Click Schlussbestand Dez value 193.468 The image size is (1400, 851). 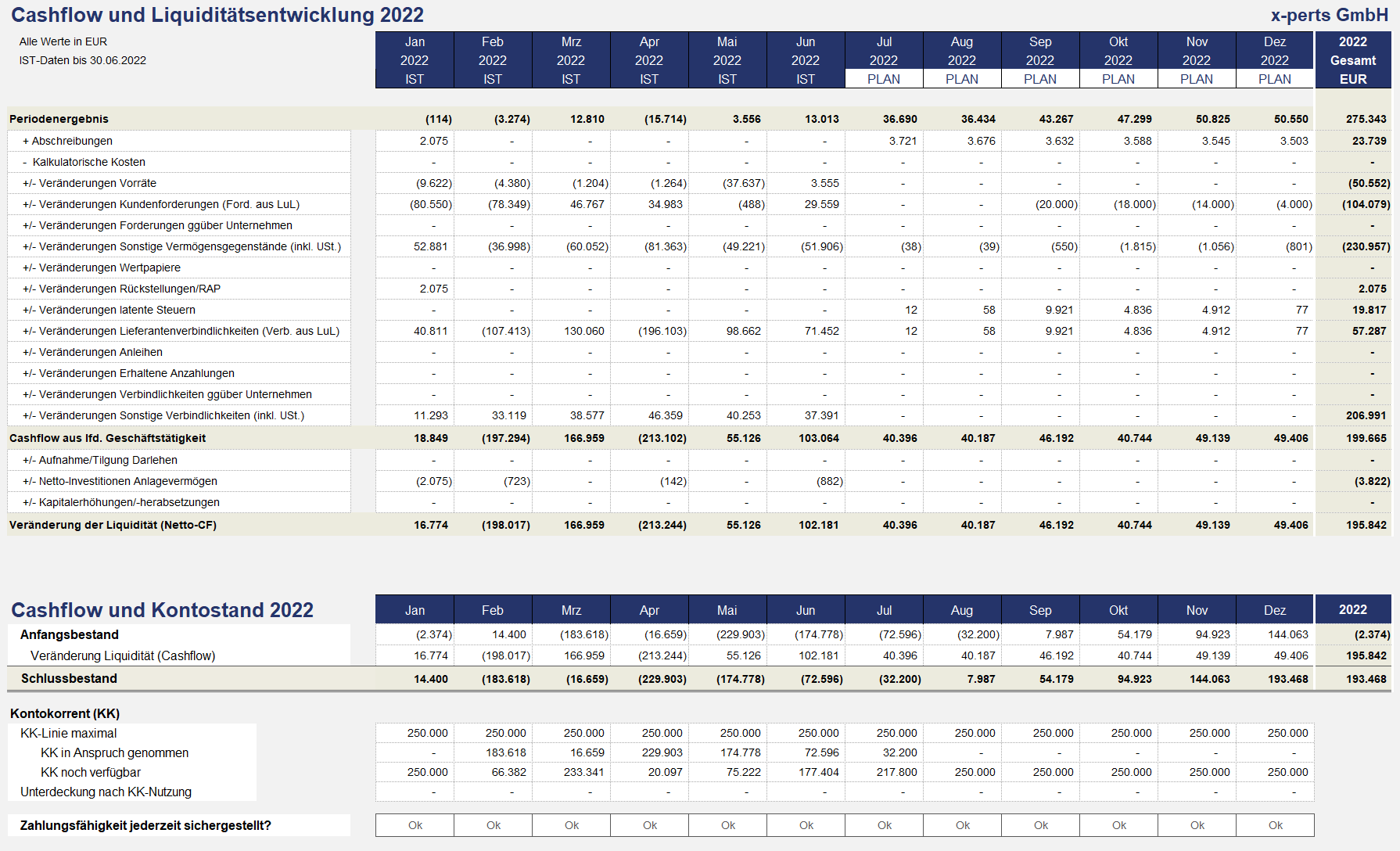[x=1287, y=679]
